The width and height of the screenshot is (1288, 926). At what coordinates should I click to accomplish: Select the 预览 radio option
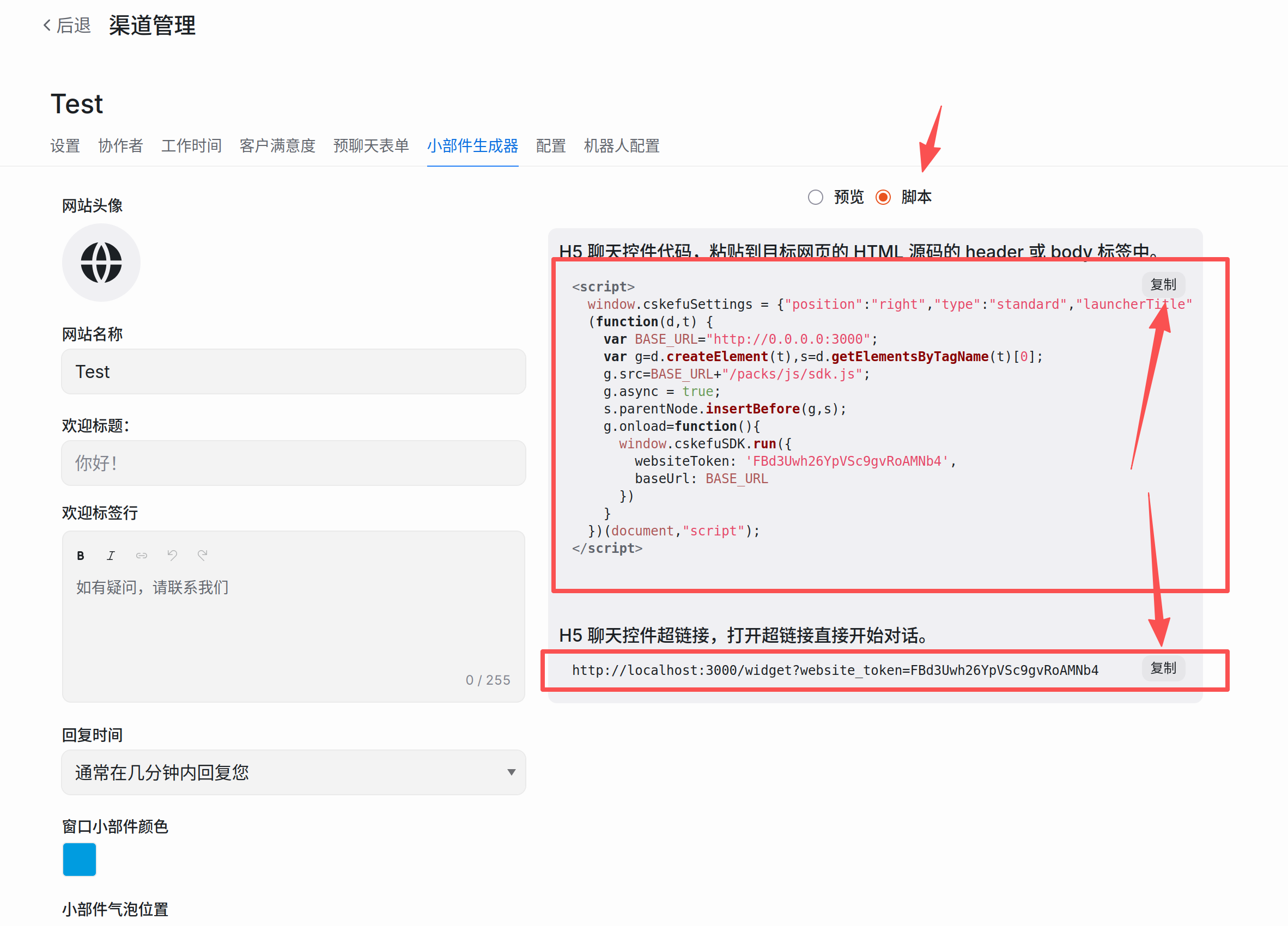(x=816, y=197)
